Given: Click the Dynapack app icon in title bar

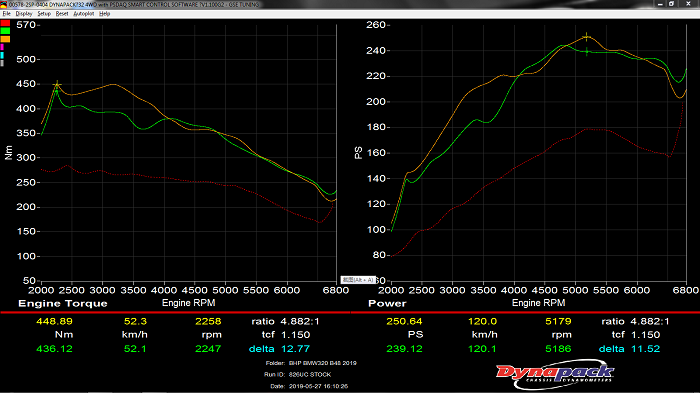Looking at the screenshot, I should click(x=4, y=4).
